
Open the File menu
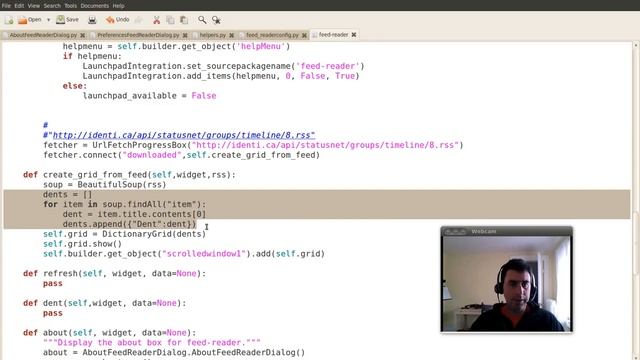click(6, 6)
